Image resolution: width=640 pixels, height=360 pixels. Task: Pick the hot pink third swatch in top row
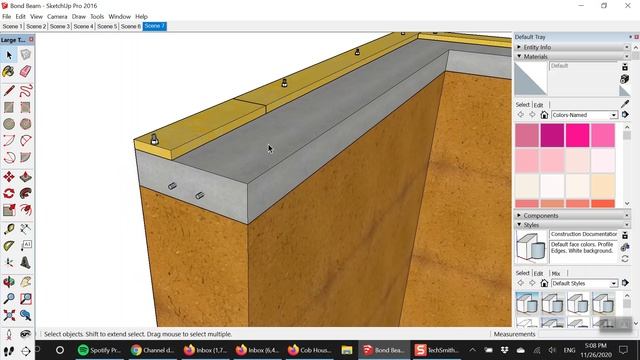(578, 135)
